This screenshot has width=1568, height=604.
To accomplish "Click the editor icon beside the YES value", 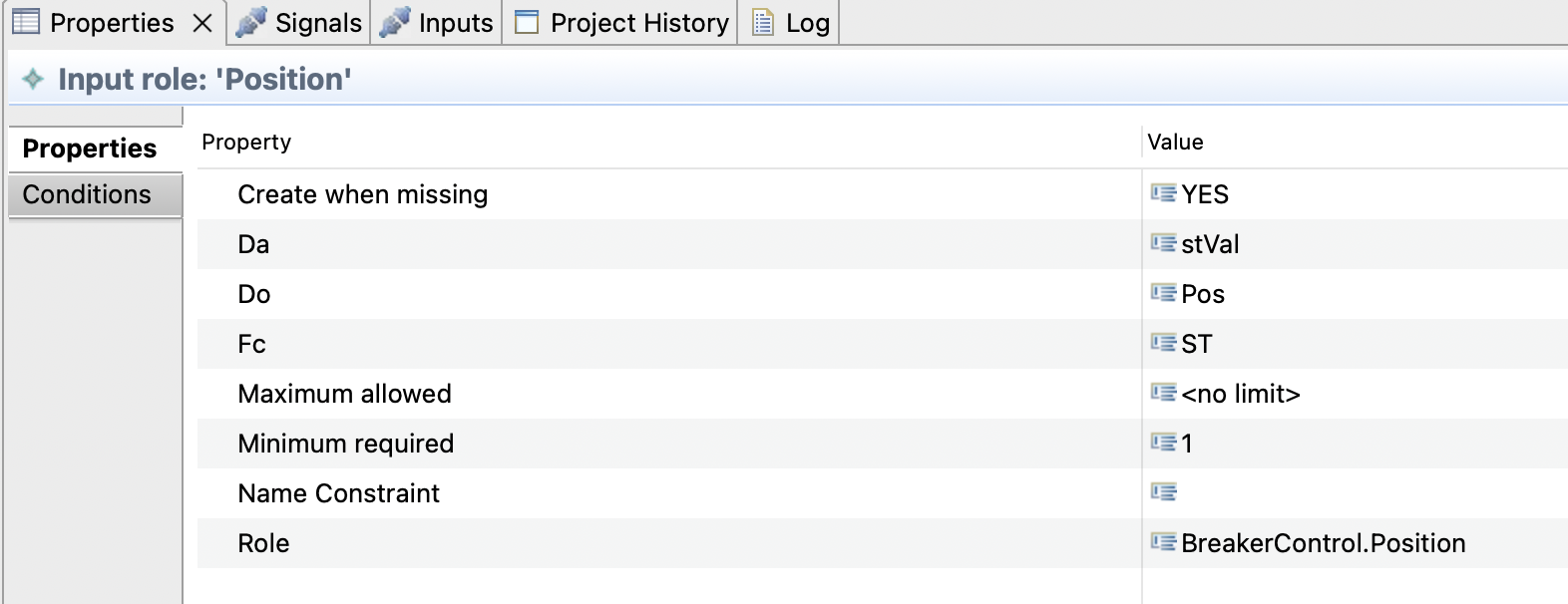I will pyautogui.click(x=1164, y=193).
